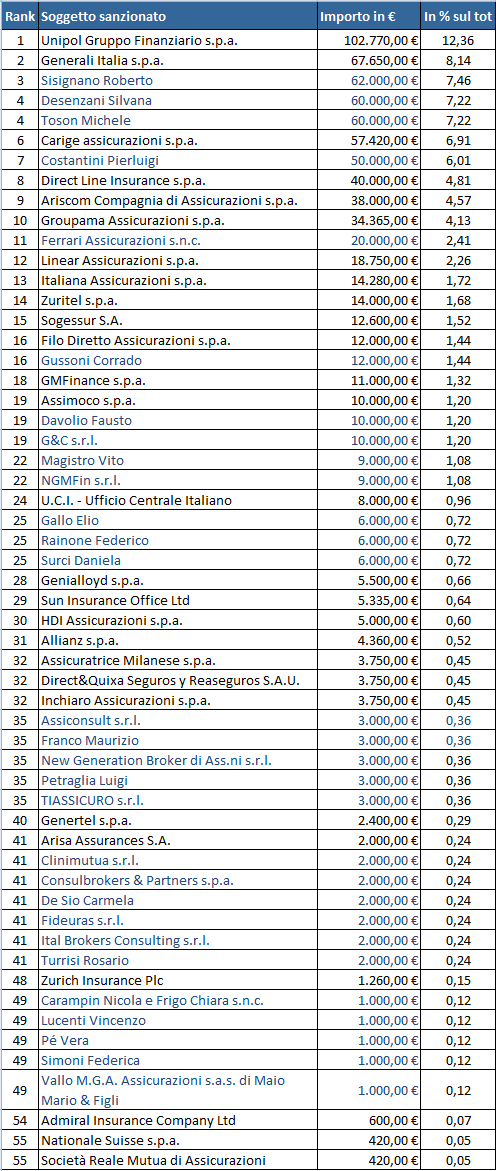Click New Generation Broker di Ass.ni cell
This screenshot has width=496, height=1171.
pyautogui.click(x=179, y=760)
